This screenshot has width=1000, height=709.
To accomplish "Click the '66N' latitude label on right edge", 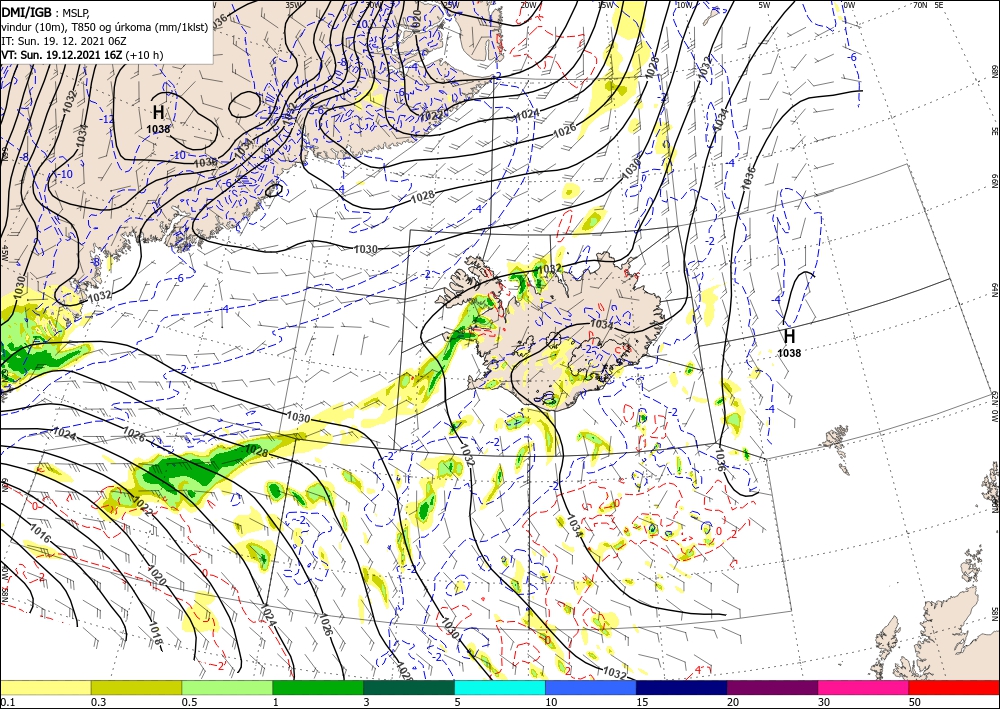I will 994,180.
